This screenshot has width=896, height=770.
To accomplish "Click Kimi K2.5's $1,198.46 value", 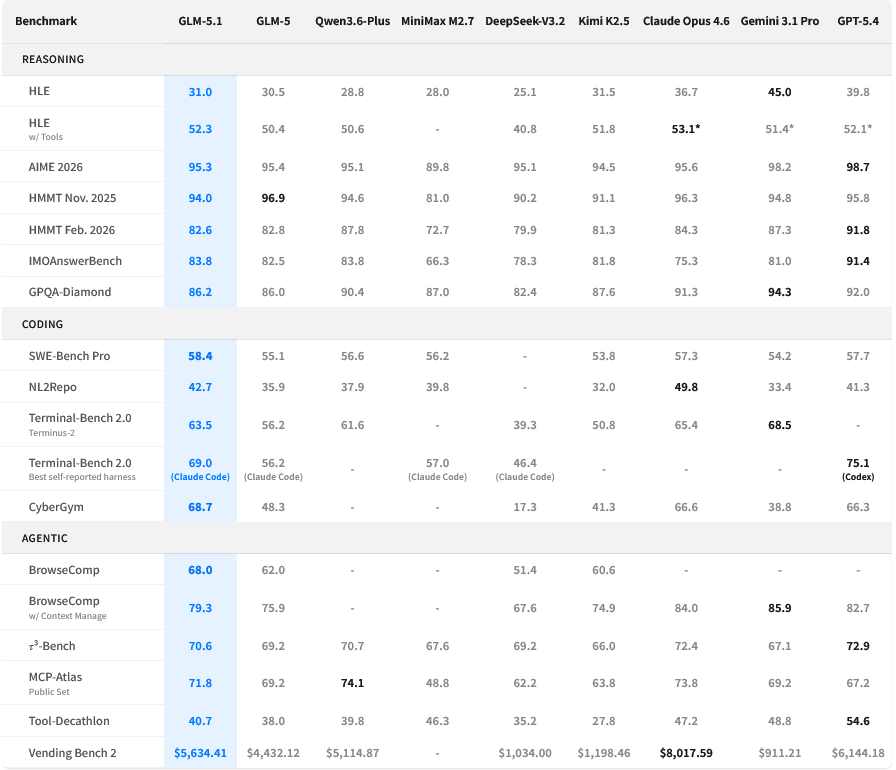I will click(x=603, y=753).
